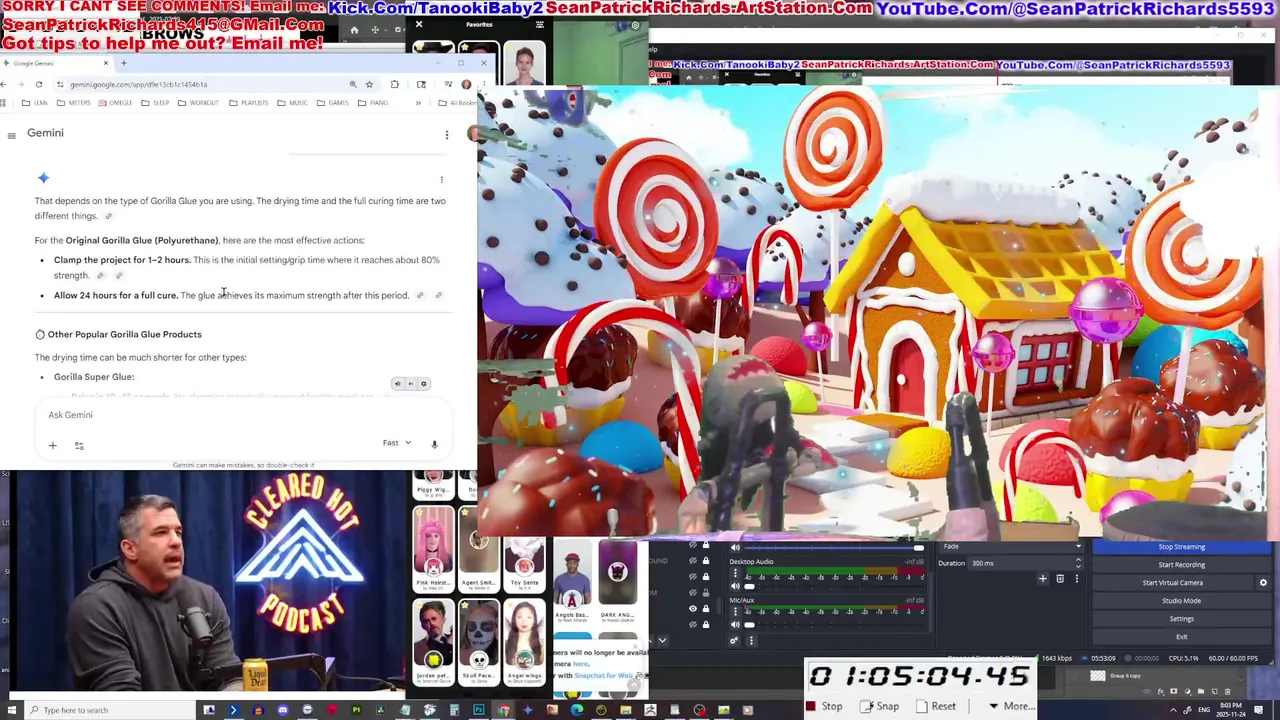Viewport: 1280px width, 720px height.
Task: Remove transition with the trash icon
Action: pyautogui.click(x=1060, y=579)
